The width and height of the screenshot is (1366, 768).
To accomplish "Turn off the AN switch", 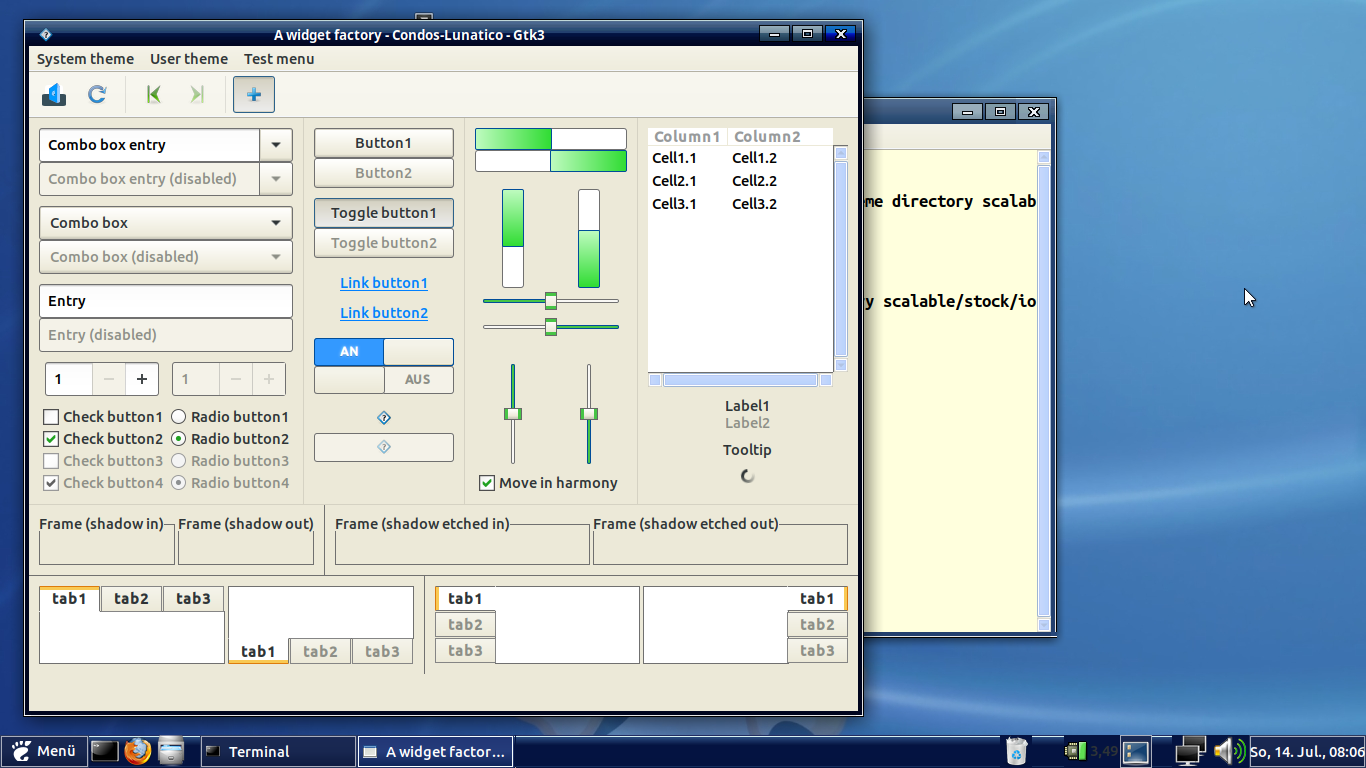I will (x=384, y=352).
